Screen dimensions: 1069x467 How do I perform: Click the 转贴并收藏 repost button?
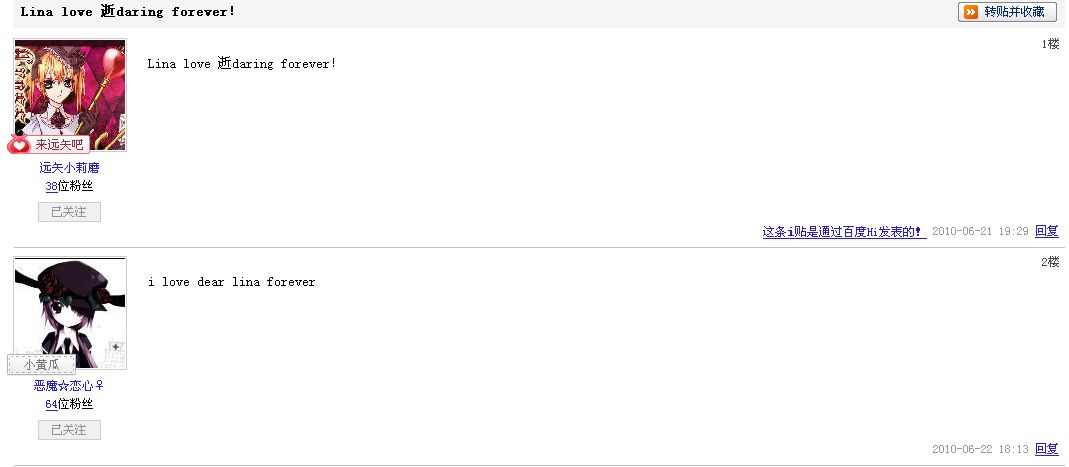point(1007,12)
